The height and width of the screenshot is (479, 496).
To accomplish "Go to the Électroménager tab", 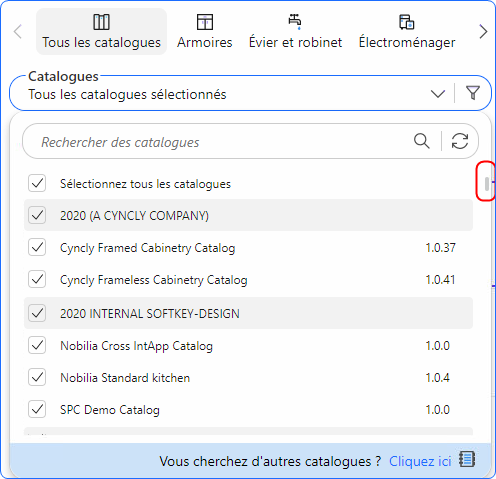I will pos(407,32).
